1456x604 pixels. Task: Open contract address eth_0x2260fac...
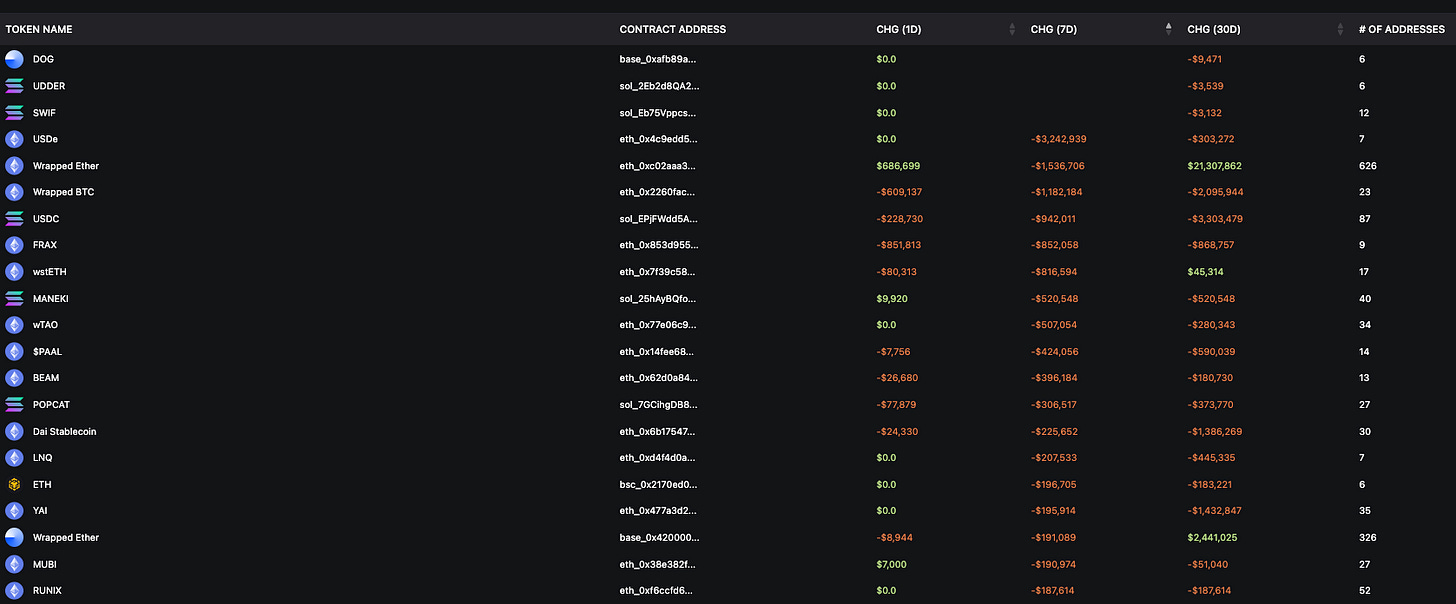pos(657,192)
